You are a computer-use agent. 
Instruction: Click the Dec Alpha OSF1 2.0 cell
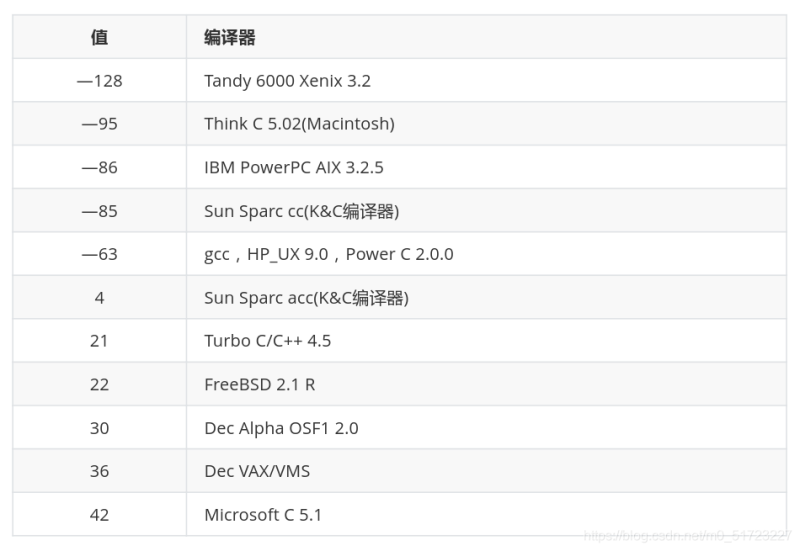[281, 428]
